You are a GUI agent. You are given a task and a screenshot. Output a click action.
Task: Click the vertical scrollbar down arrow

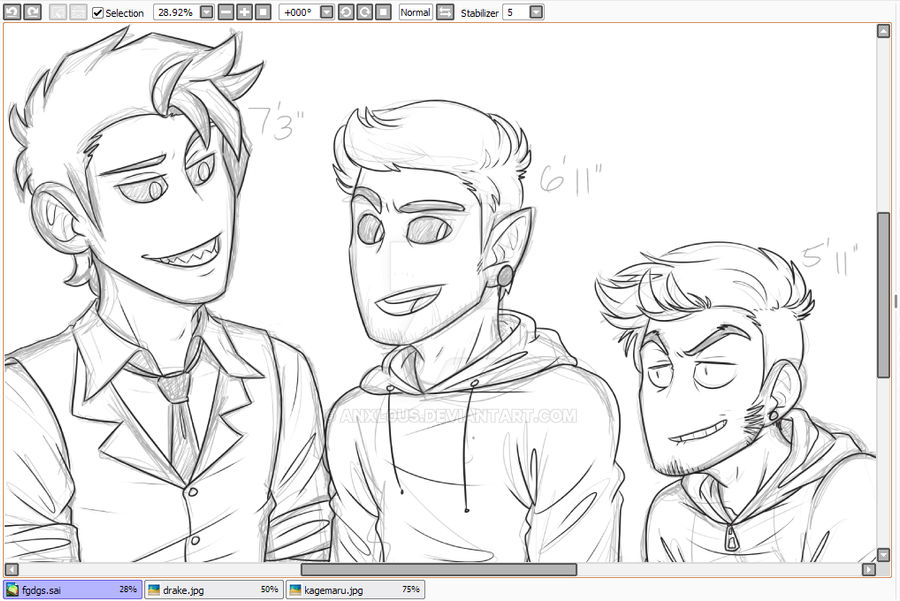(x=884, y=555)
